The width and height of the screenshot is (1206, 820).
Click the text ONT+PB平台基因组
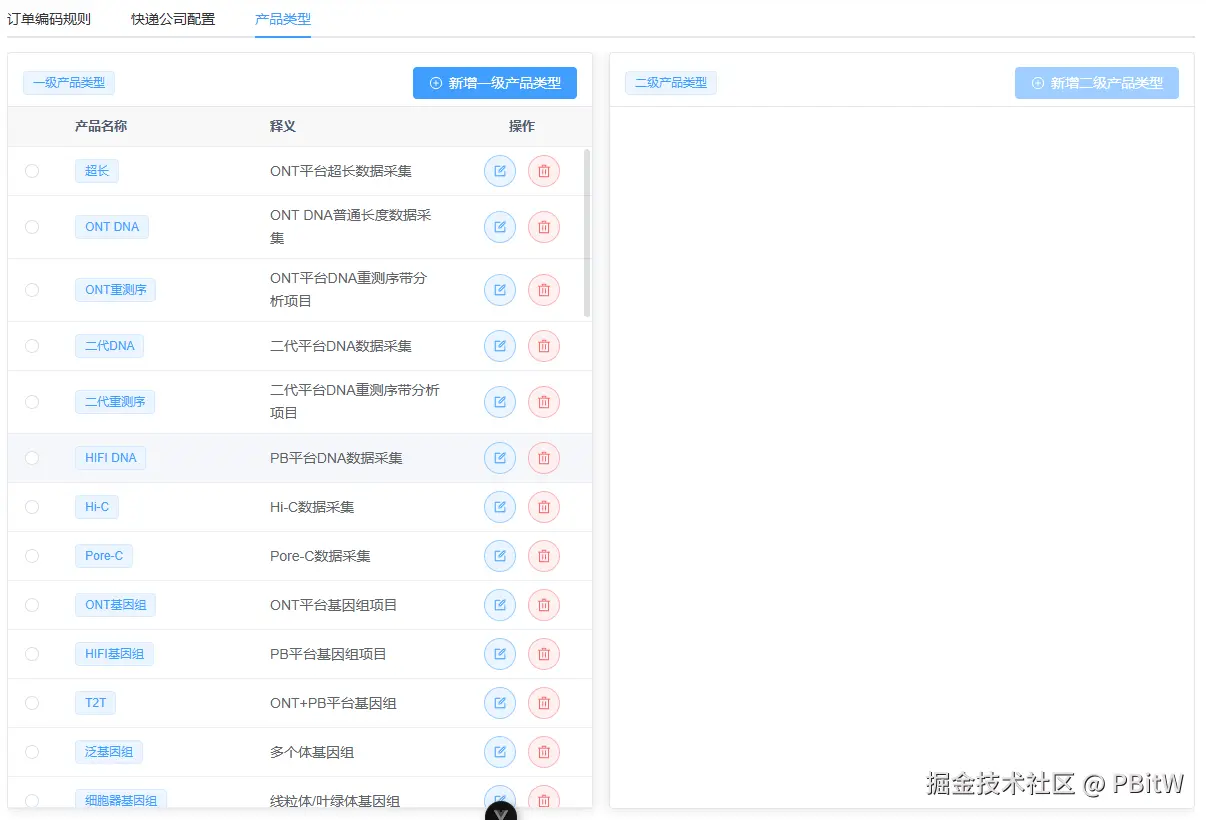[x=333, y=703]
